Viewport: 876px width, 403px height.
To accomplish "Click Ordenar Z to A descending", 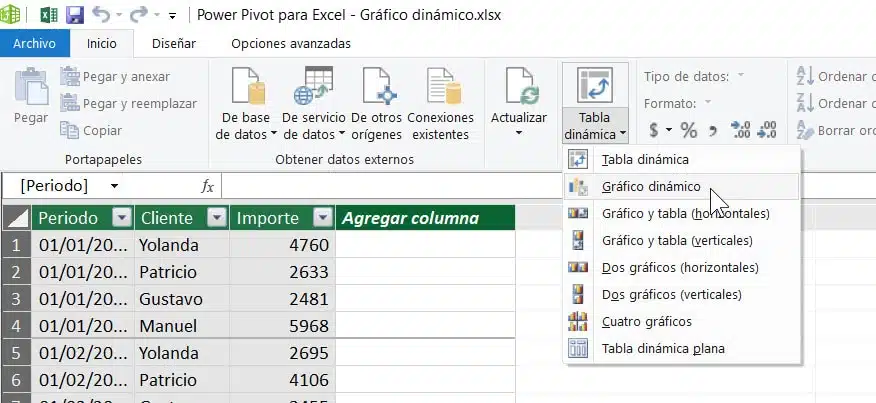I will (x=835, y=103).
